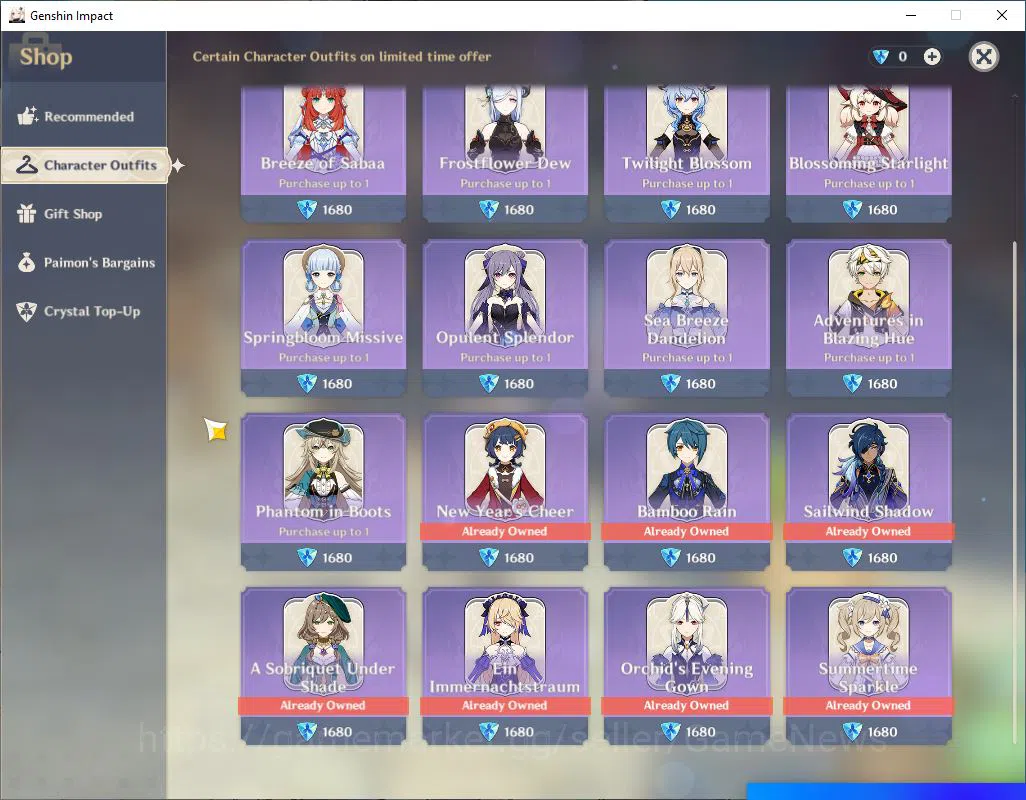Click the 1680 price under Blossoming Starlight
This screenshot has width=1026, height=800.
[x=868, y=209]
